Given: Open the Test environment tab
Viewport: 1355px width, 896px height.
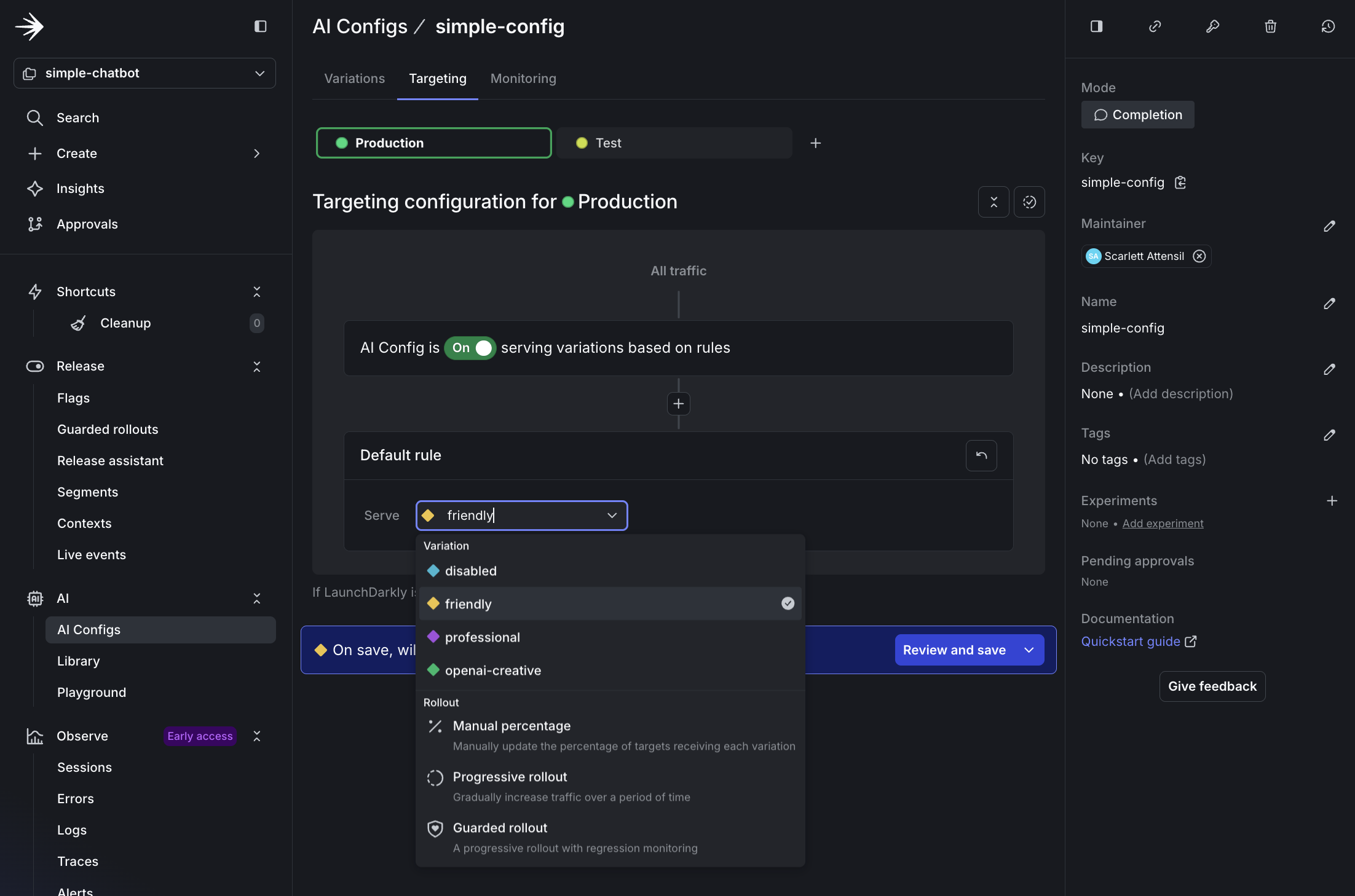Looking at the screenshot, I should tap(607, 143).
